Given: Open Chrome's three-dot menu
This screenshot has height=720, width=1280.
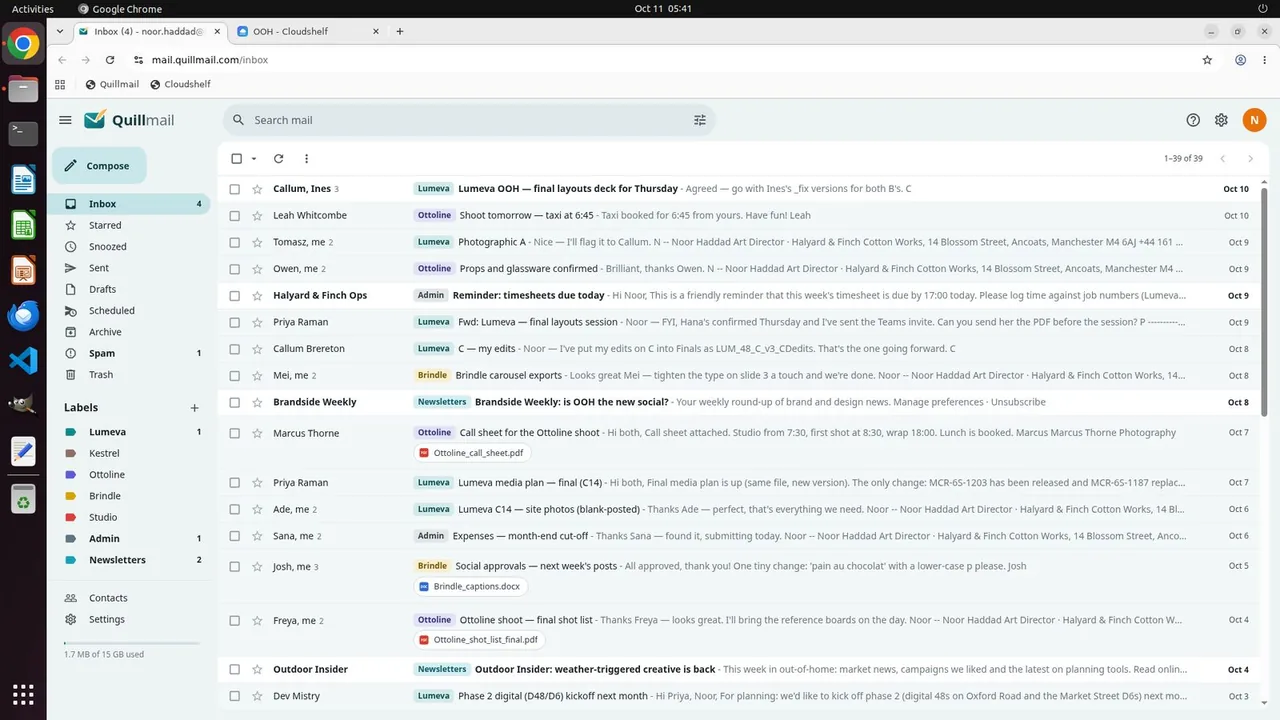Looking at the screenshot, I should tap(1265, 60).
